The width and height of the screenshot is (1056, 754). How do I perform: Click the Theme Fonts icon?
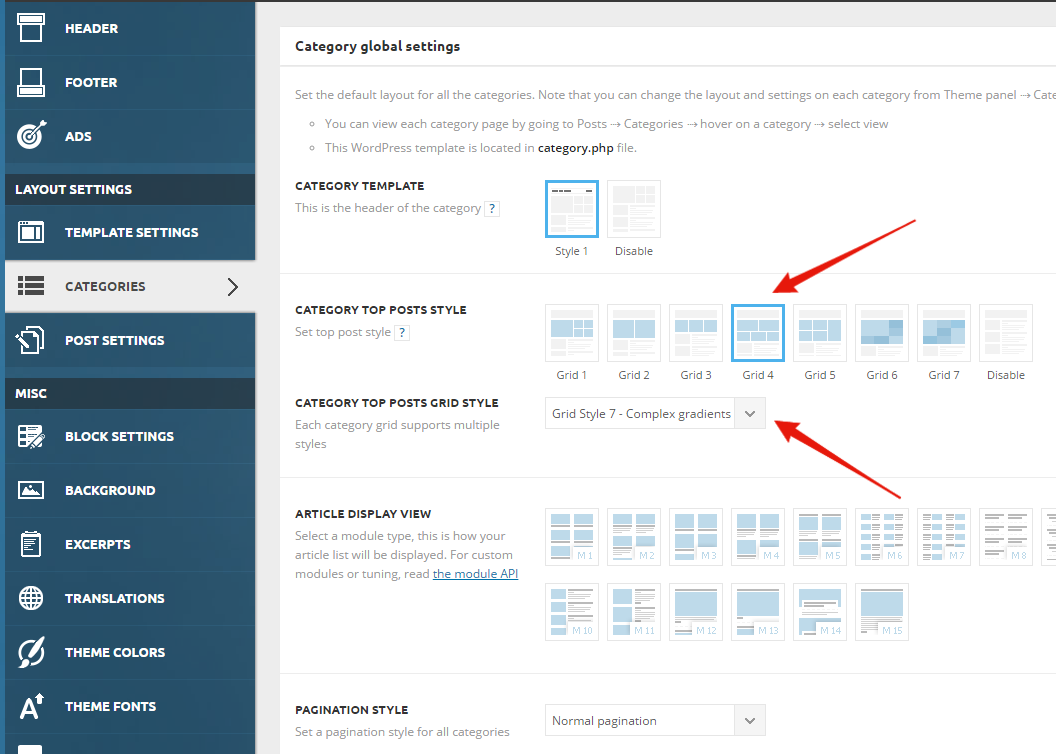click(31, 706)
